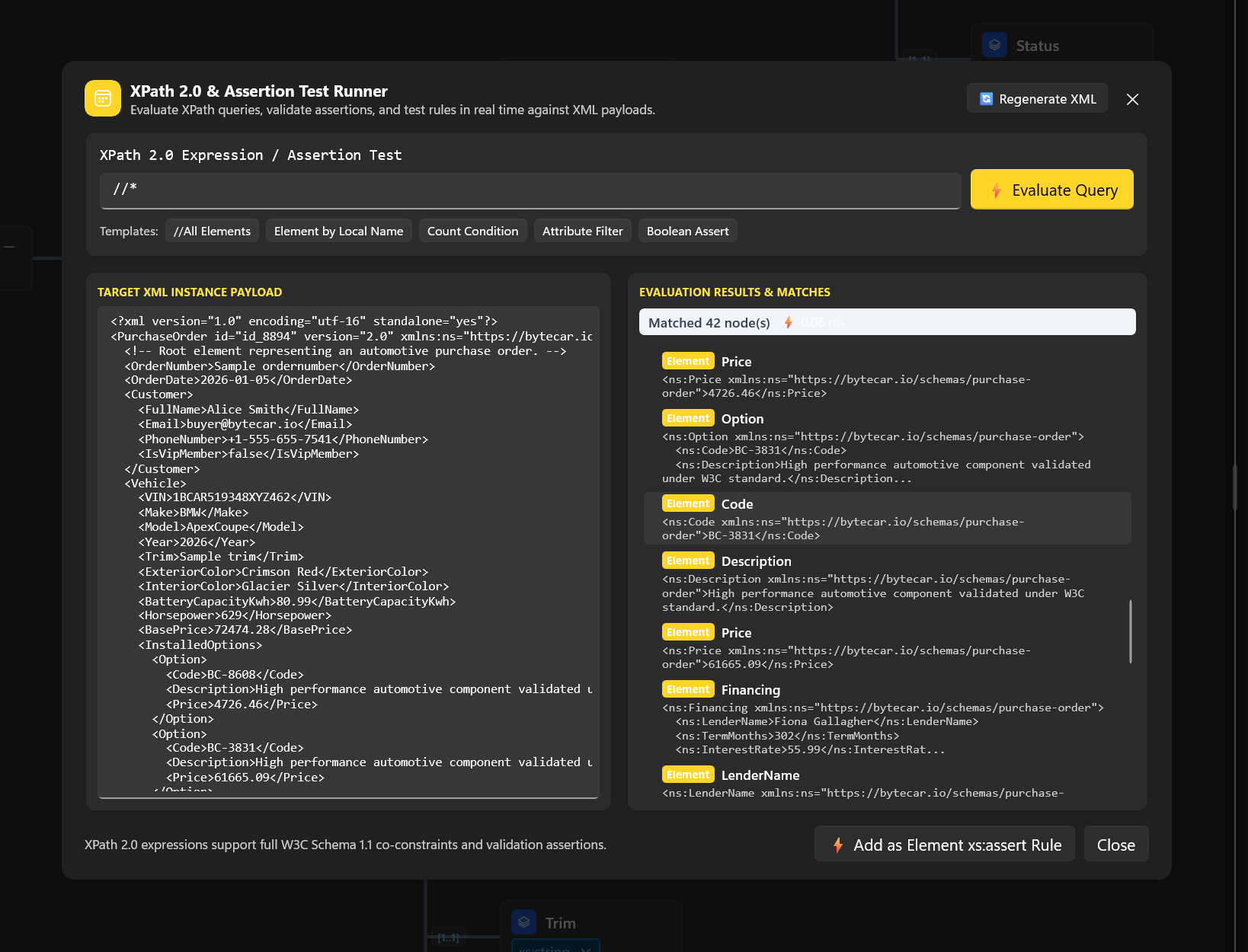Viewport: 1248px width, 952px height.
Task: Click the Element badge beside Code
Action: click(x=688, y=503)
